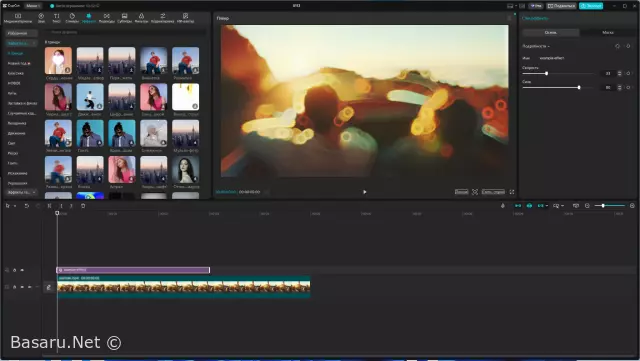Viewport: 640px width, 361px height.
Task: Switch to the Звук audio tab
Action: tap(41, 18)
